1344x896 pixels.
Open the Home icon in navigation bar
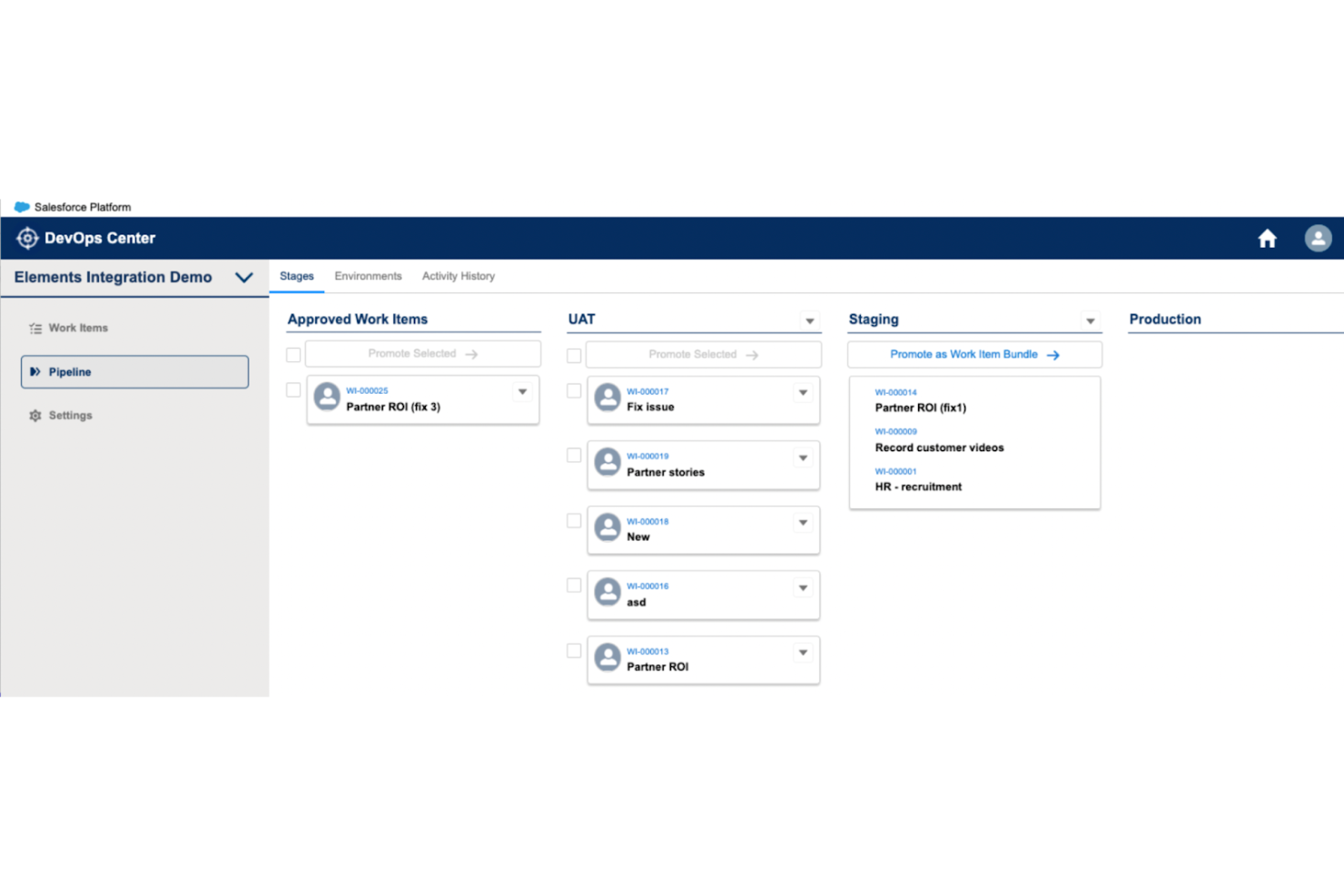(x=1267, y=238)
